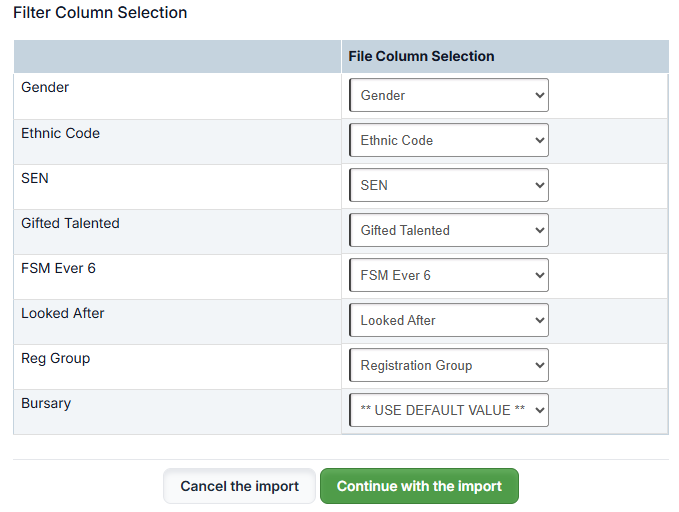The image size is (679, 512).
Task: Select the FSM Ever 6 row label
Action: point(58,268)
